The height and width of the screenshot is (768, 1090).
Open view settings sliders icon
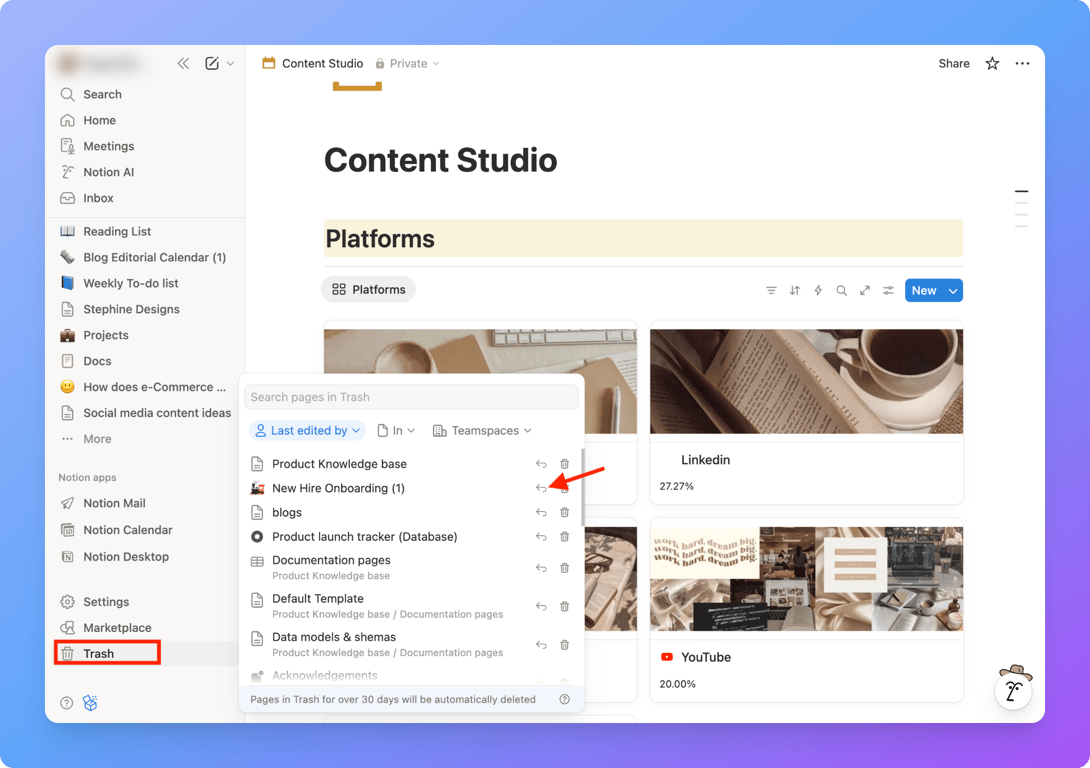tap(888, 291)
